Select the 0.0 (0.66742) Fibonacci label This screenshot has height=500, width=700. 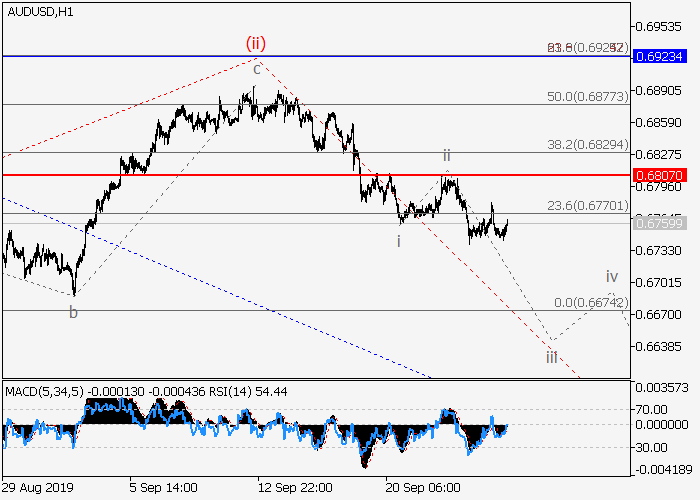(590, 302)
